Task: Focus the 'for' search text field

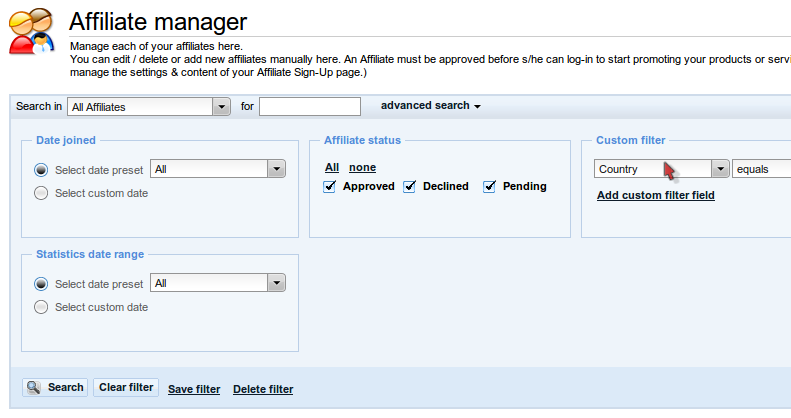Action: click(x=310, y=106)
